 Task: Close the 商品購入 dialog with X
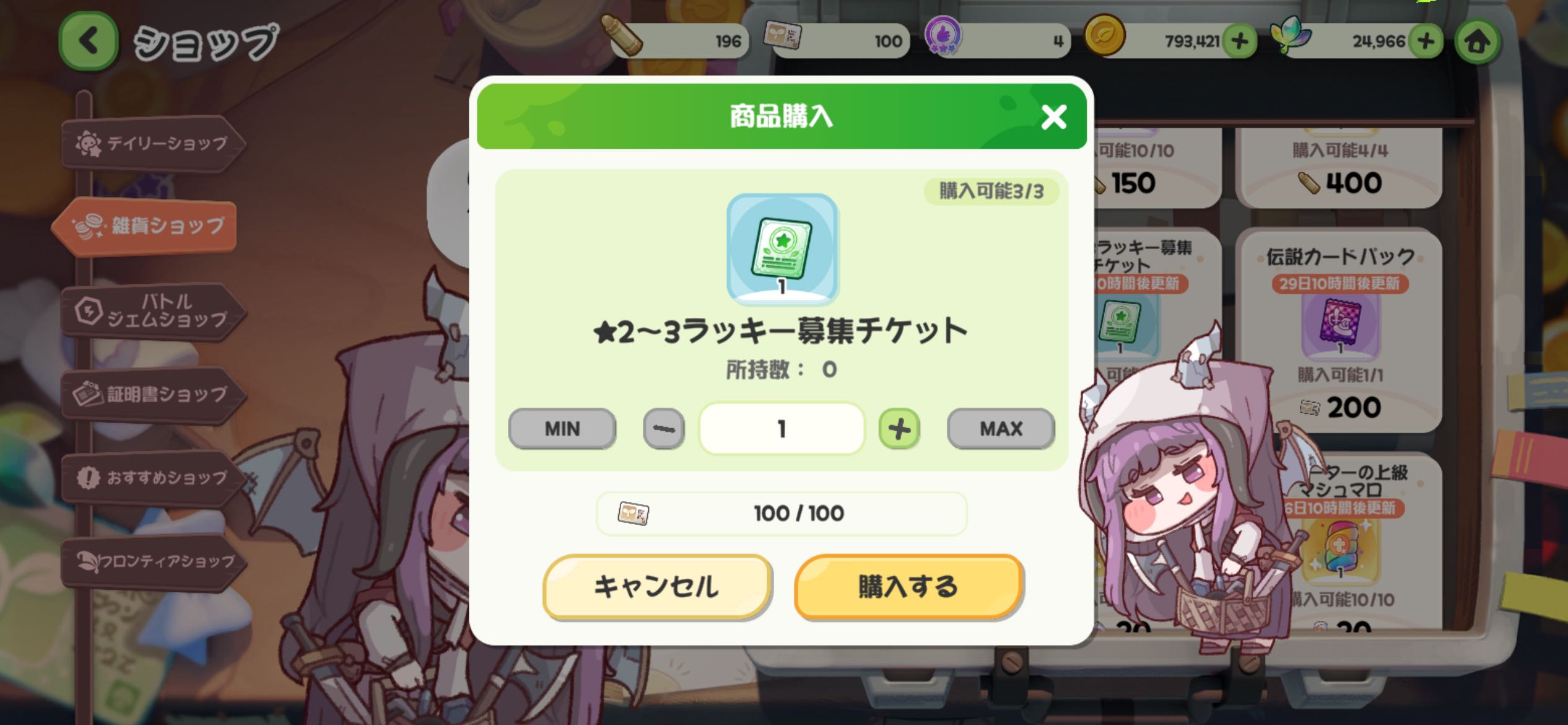tap(1053, 116)
